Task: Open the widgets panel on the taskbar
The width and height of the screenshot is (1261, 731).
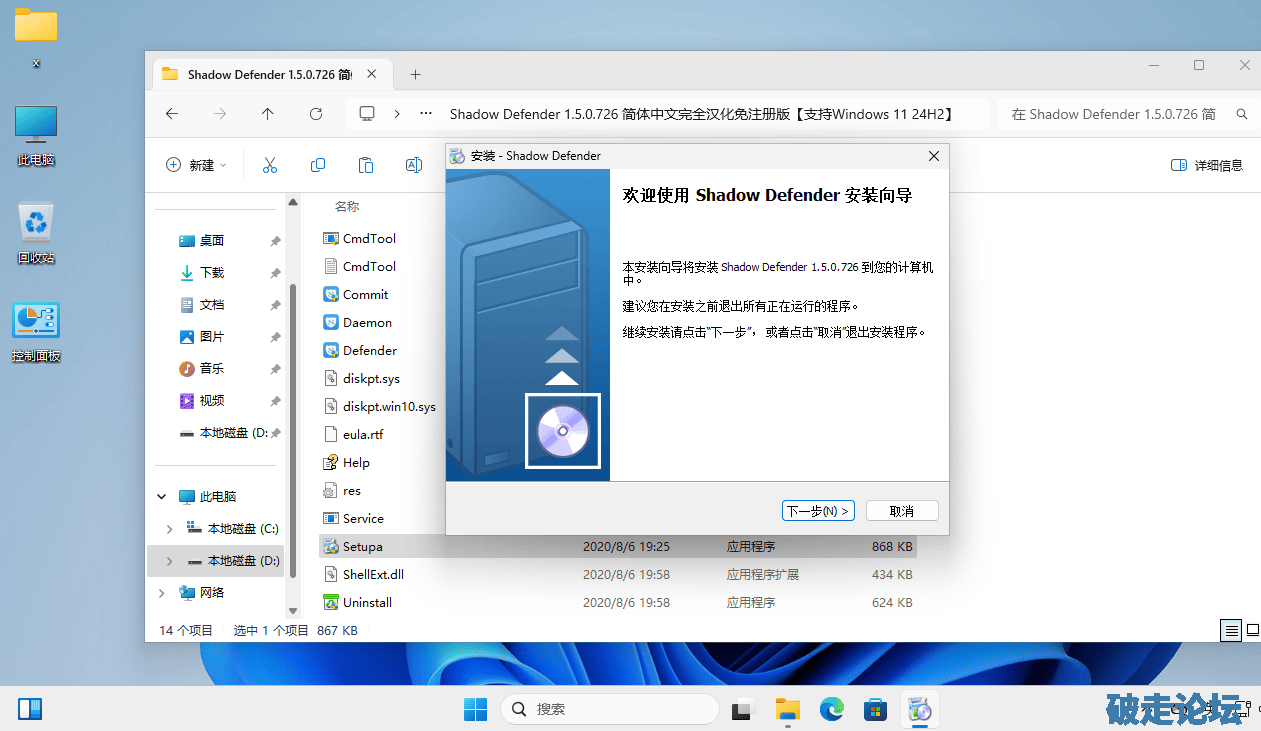Action: tap(30, 709)
